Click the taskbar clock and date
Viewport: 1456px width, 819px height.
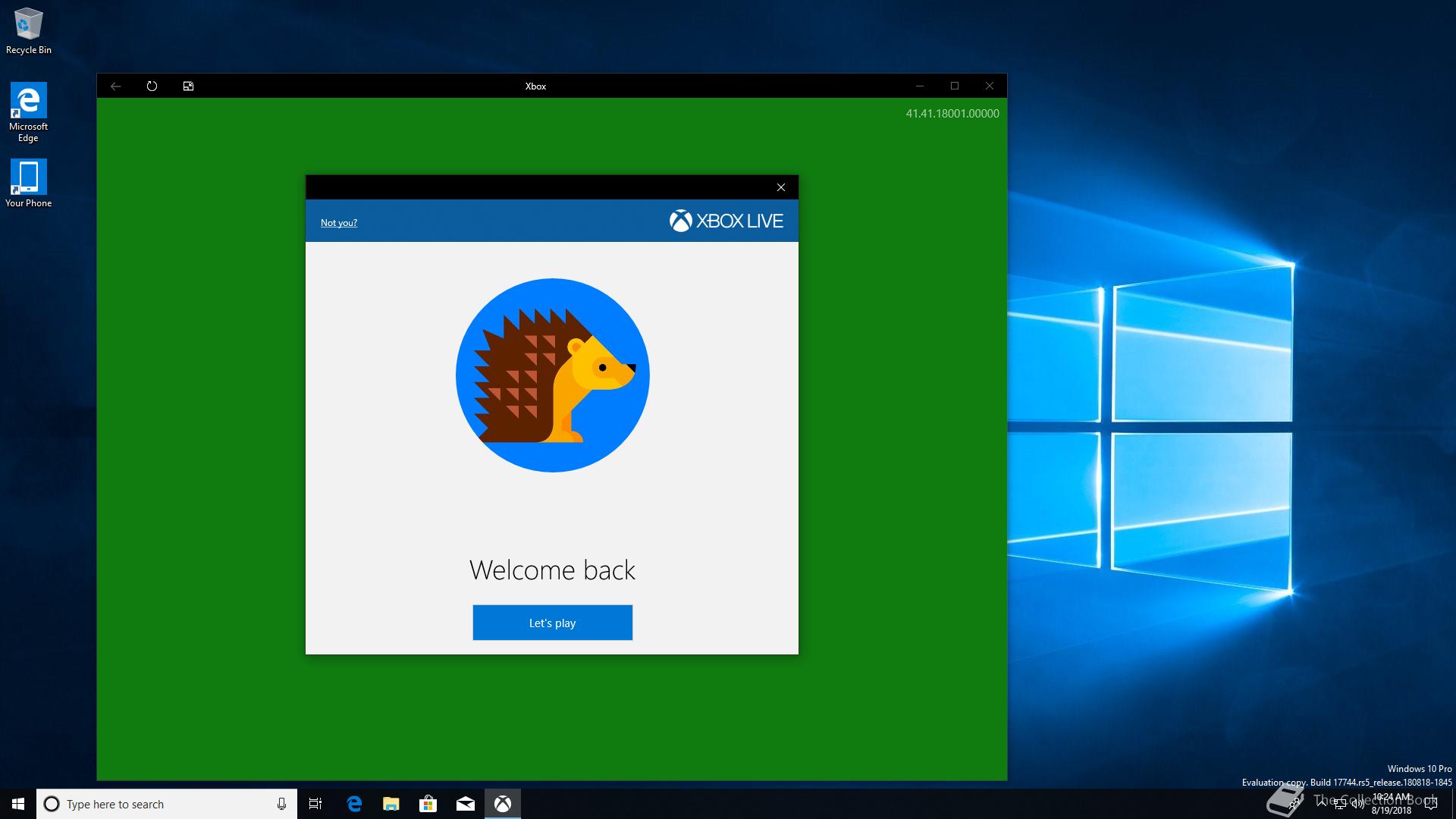(1392, 804)
